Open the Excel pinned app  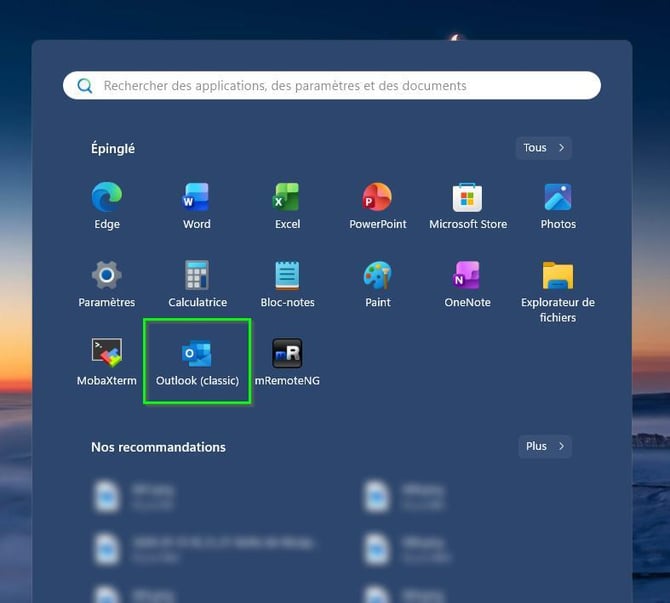coord(287,206)
